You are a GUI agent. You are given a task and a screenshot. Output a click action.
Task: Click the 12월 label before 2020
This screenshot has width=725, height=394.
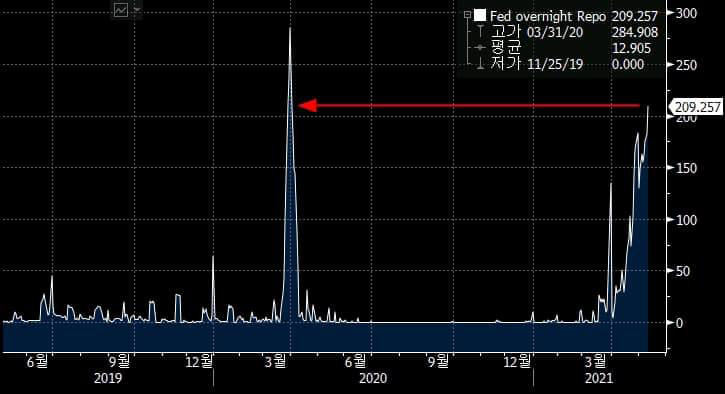pos(199,362)
